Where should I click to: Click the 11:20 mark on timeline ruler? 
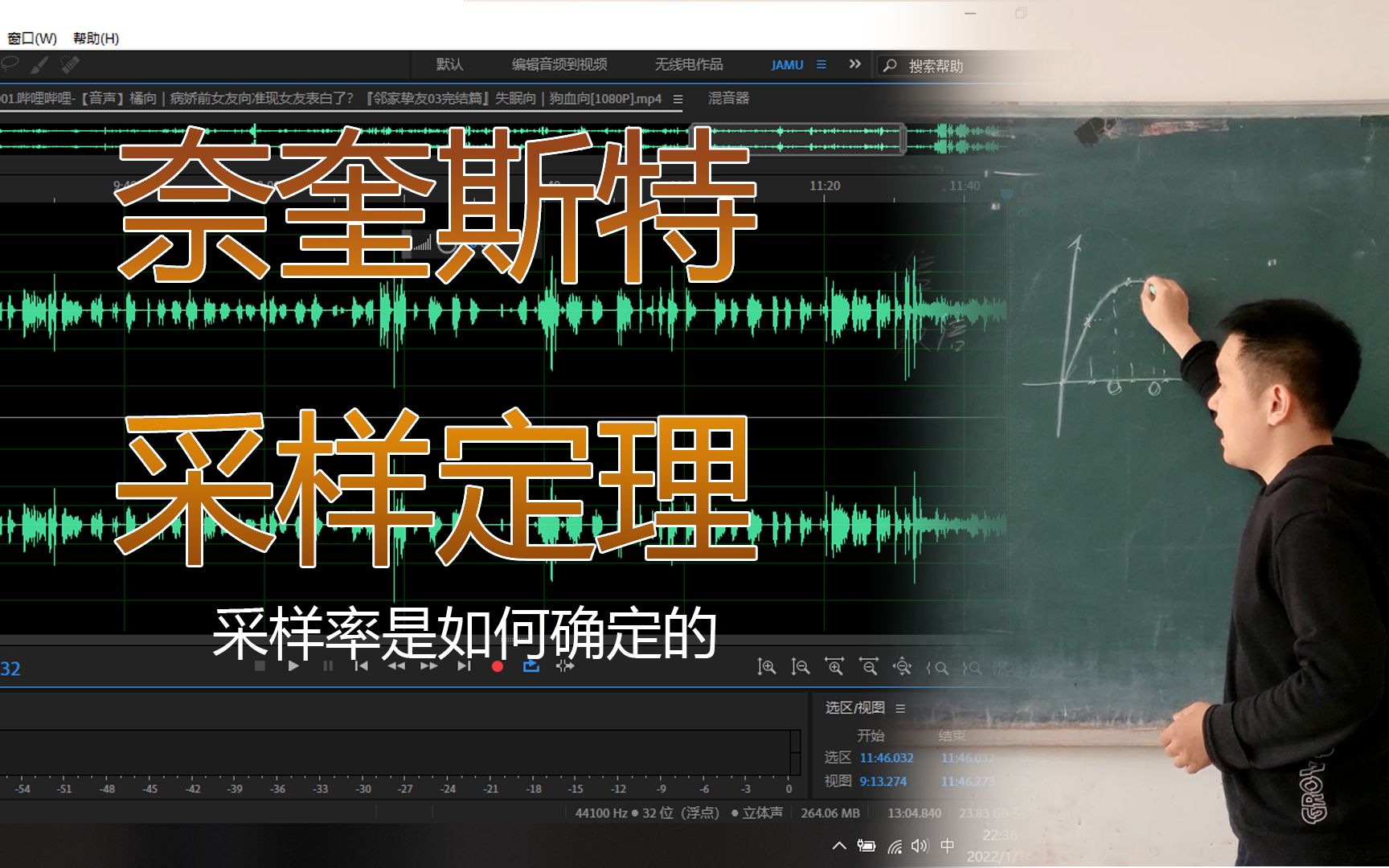825,186
